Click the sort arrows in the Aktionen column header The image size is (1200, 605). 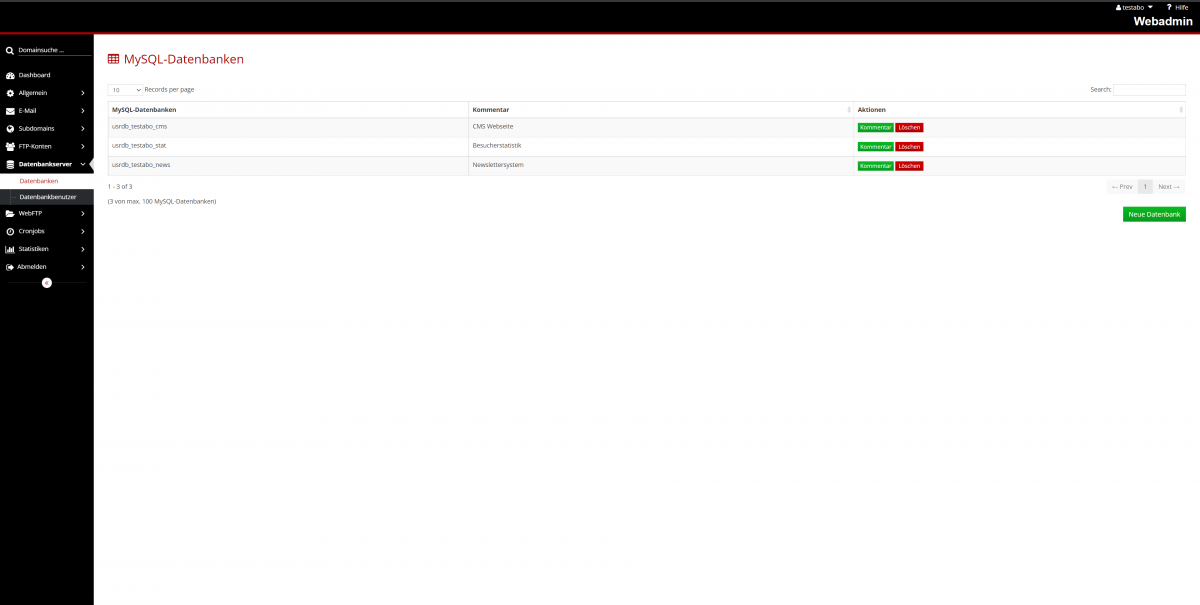coord(1181,110)
